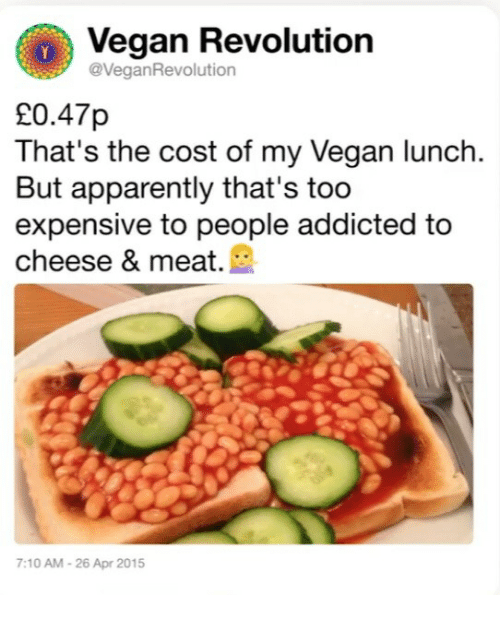Click the cucumber slice on left toast
Image resolution: width=500 pixels, height=617 pixels.
coord(138,416)
